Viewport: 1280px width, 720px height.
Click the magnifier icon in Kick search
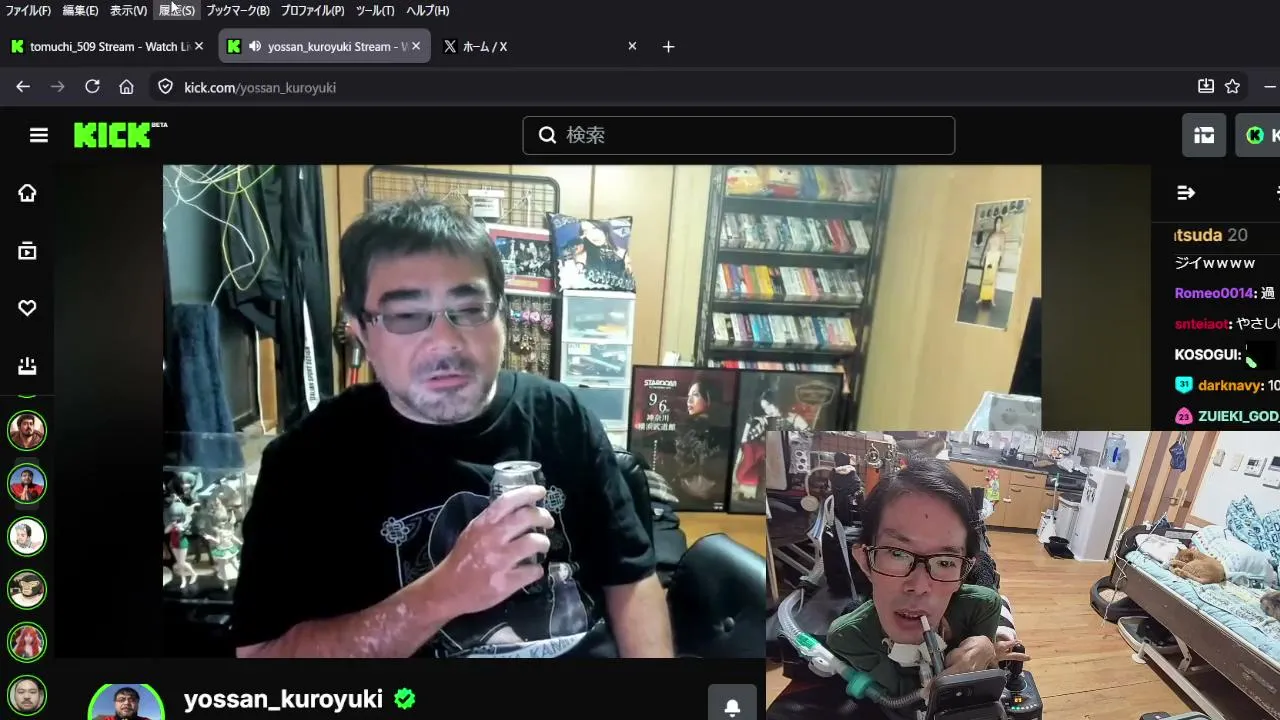[x=547, y=135]
